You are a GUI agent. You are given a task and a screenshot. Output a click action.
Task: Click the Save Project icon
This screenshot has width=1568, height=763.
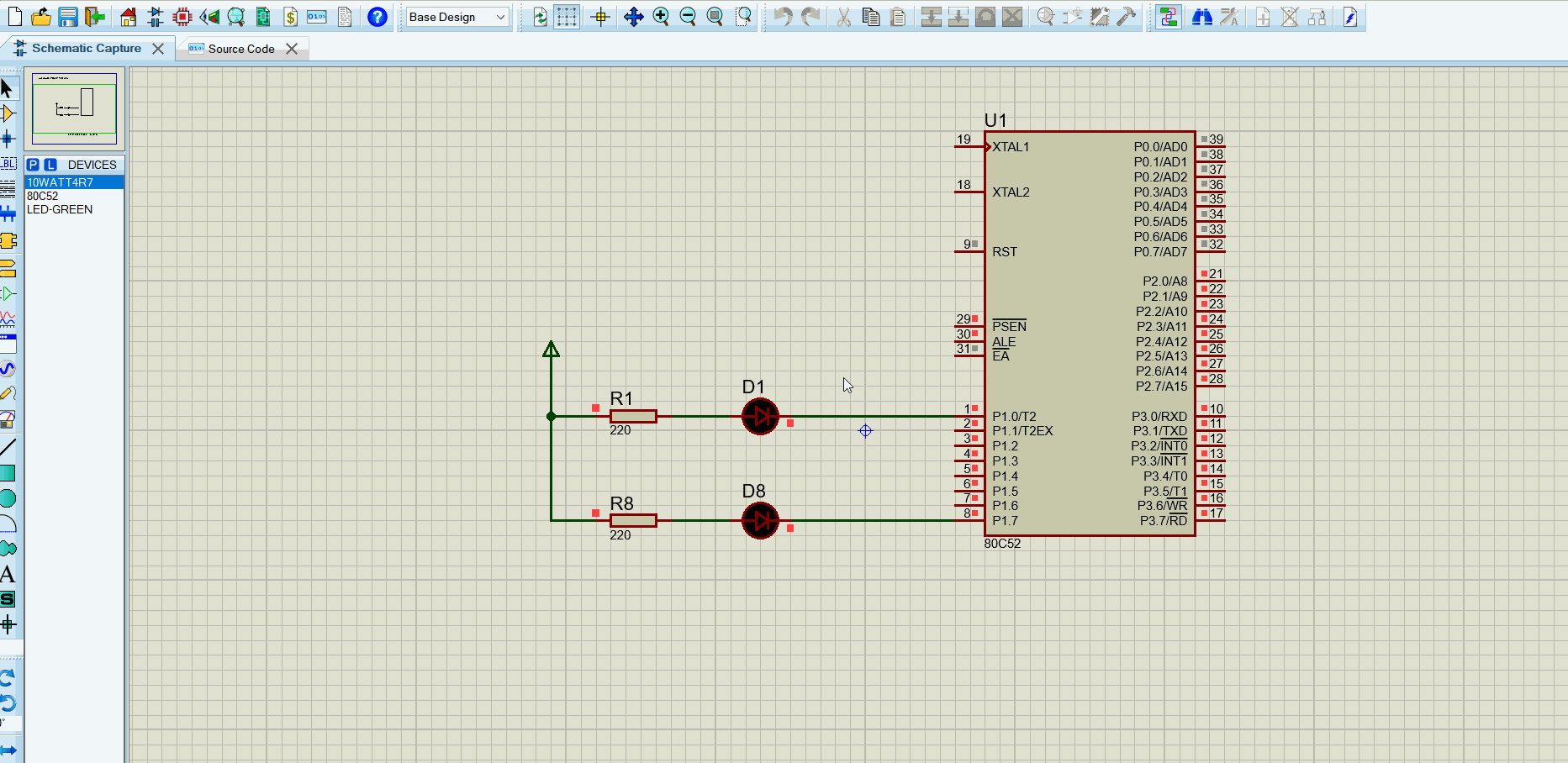[x=68, y=17]
